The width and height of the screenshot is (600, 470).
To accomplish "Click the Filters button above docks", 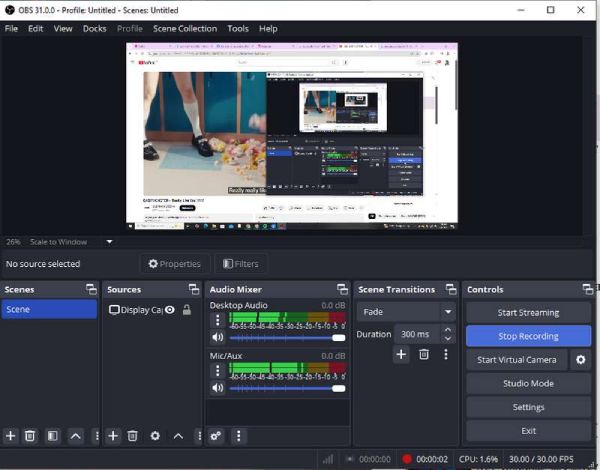I will point(241,264).
